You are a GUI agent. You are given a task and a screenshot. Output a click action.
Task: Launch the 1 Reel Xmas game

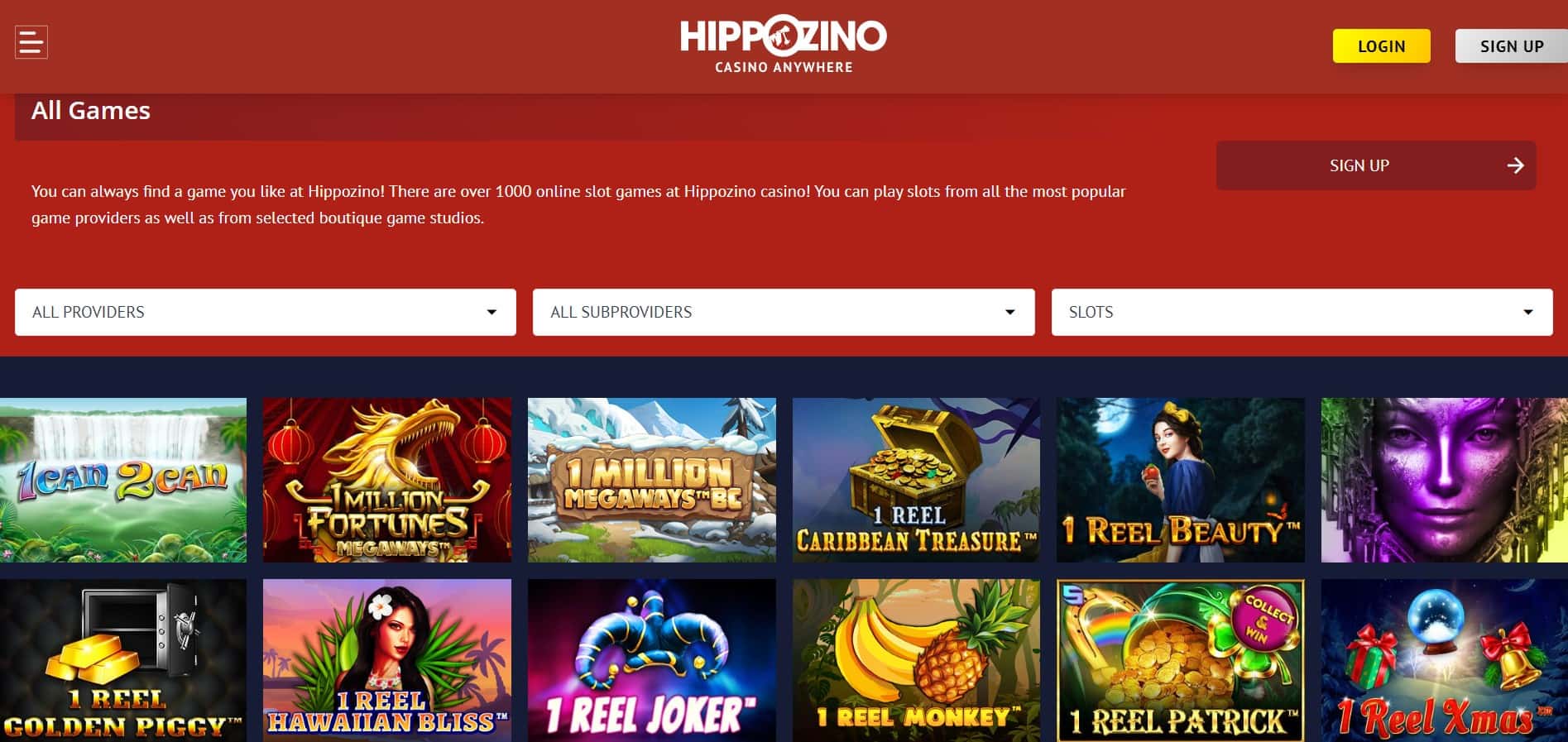pos(1445,660)
